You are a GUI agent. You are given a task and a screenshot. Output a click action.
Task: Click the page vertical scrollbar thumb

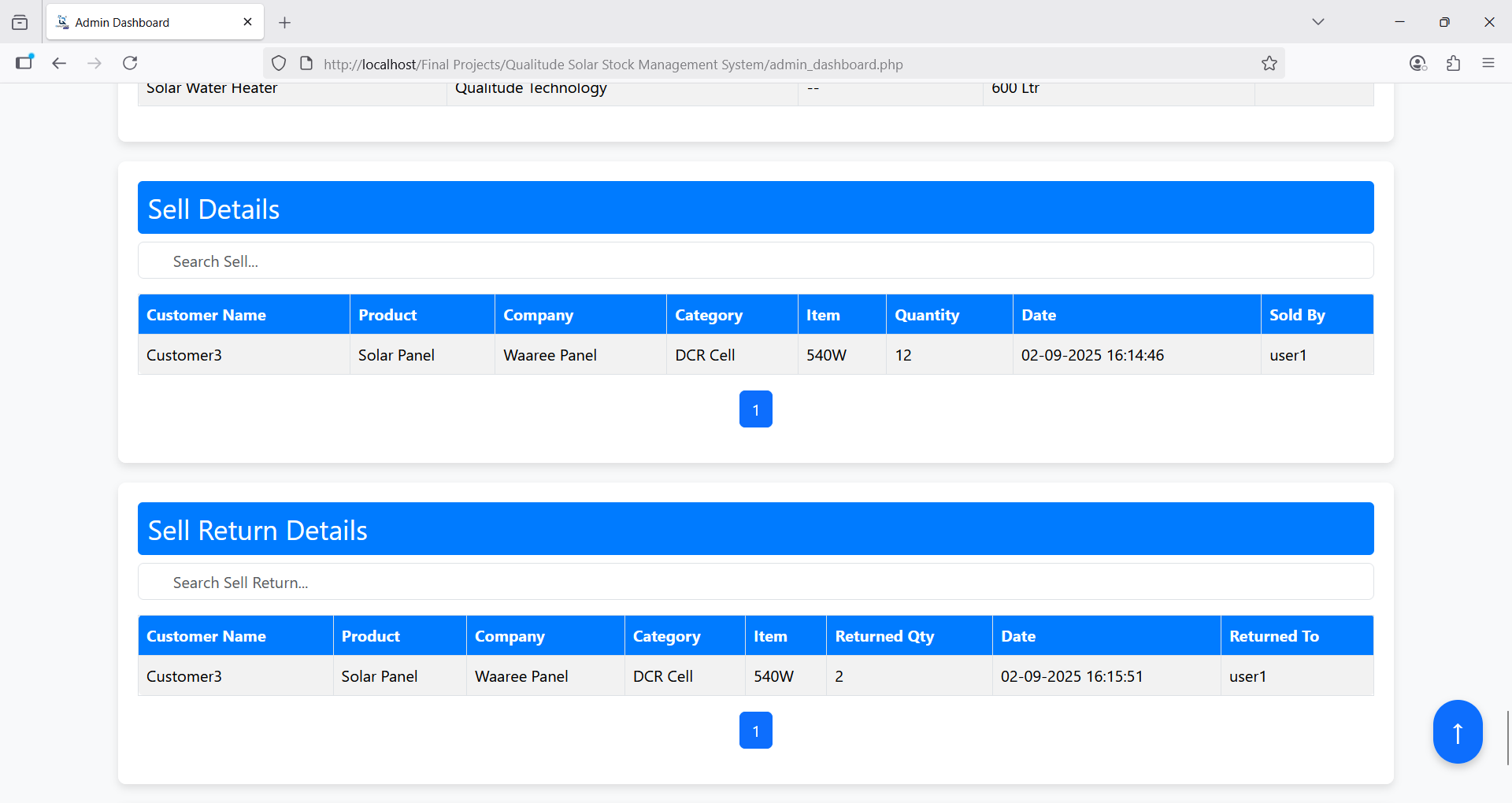1507,737
